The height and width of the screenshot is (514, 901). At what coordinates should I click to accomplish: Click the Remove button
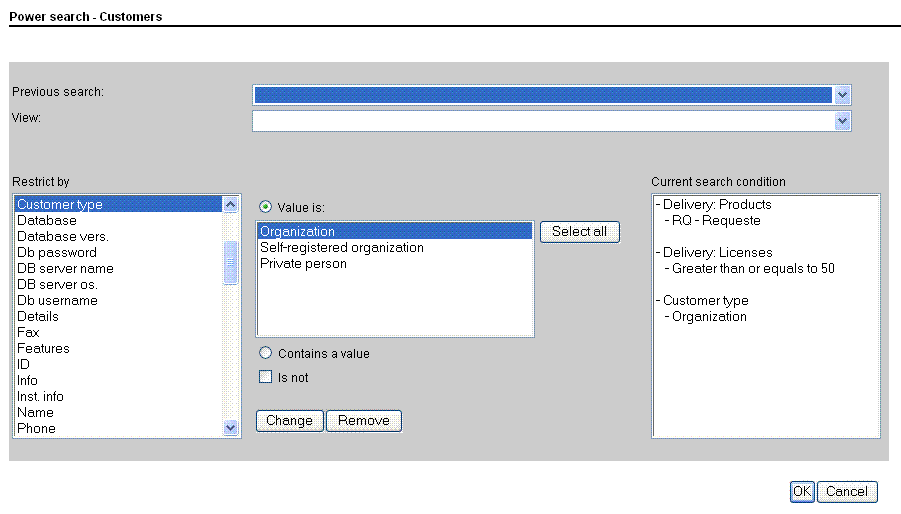pyautogui.click(x=364, y=421)
